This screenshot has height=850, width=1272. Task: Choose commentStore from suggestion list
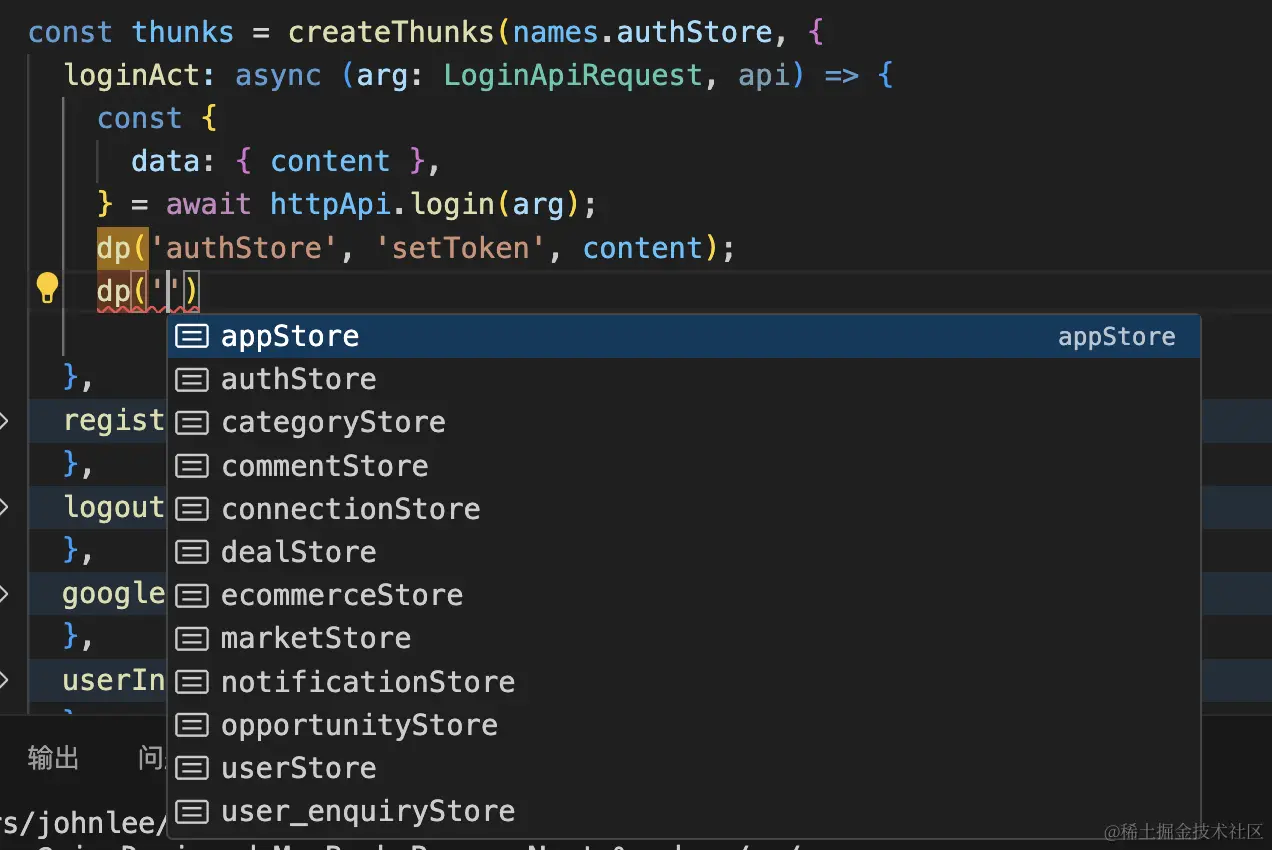click(x=684, y=465)
